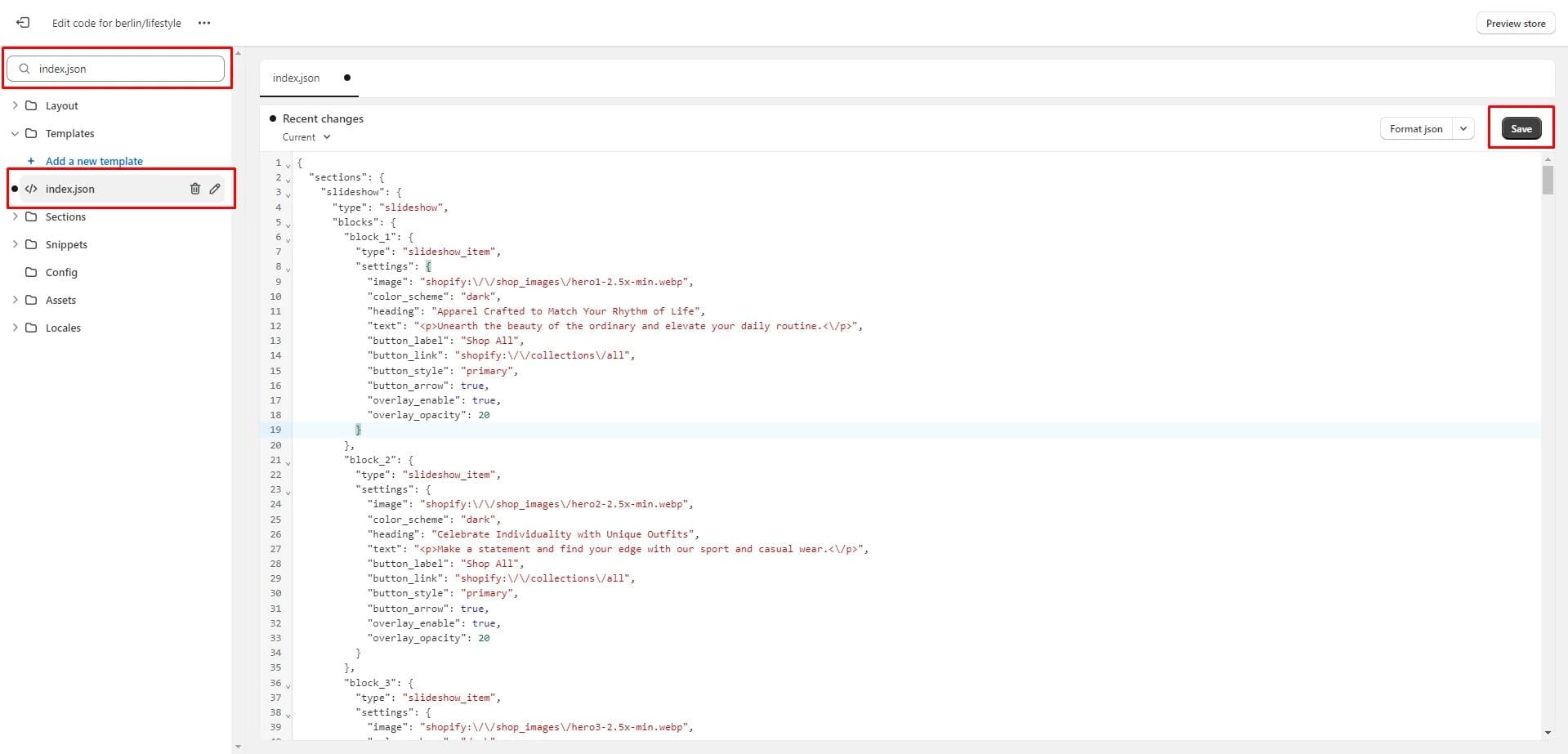
Task: Click into the file search field
Action: [x=123, y=69]
